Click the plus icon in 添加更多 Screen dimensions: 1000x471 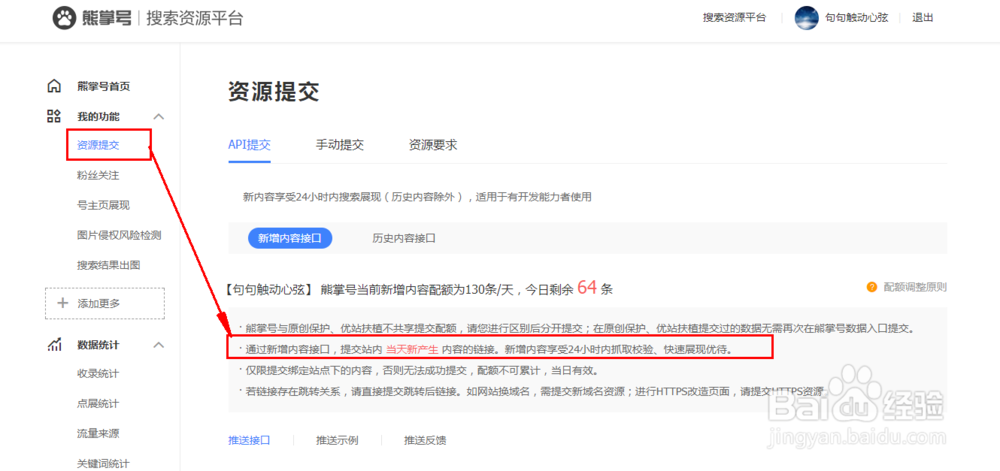pyautogui.click(x=62, y=303)
